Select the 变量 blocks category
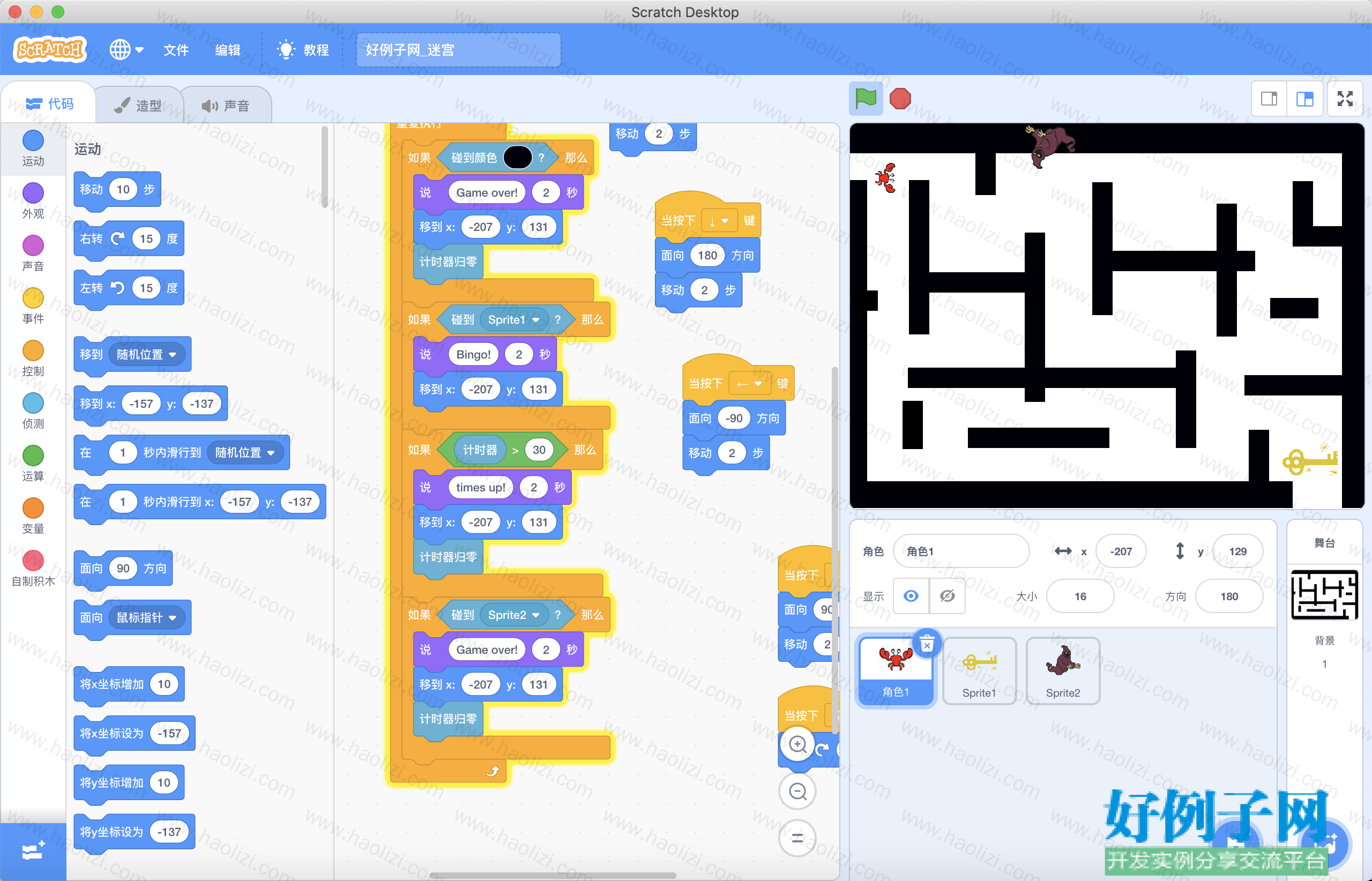1372x881 pixels. click(33, 517)
